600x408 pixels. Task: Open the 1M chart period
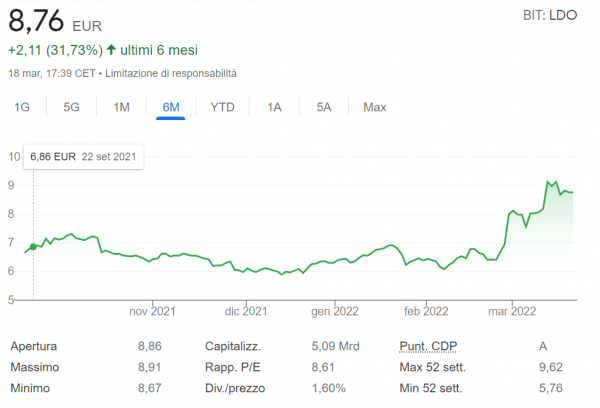coord(121,107)
